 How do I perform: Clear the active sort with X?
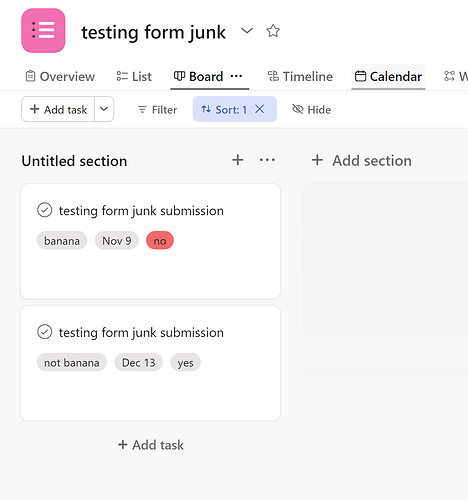point(260,109)
